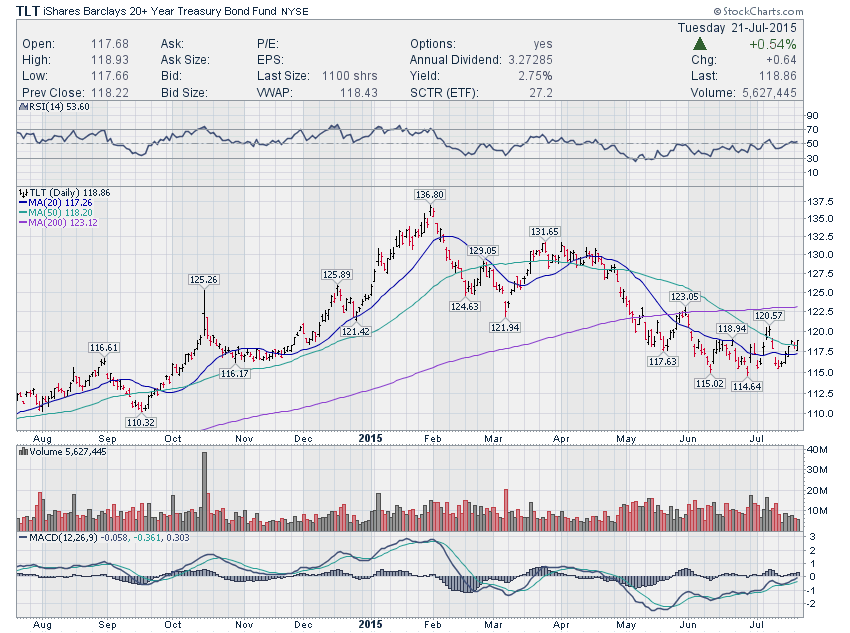
Task: Click the 40M volume axis label
Action: 817,449
